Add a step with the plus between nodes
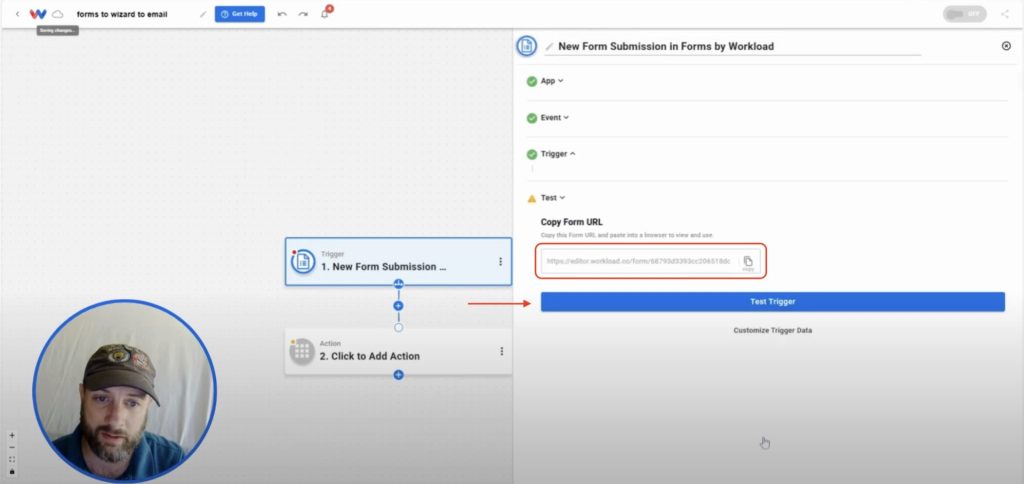Screen dimensions: 1024x484 pos(398,306)
